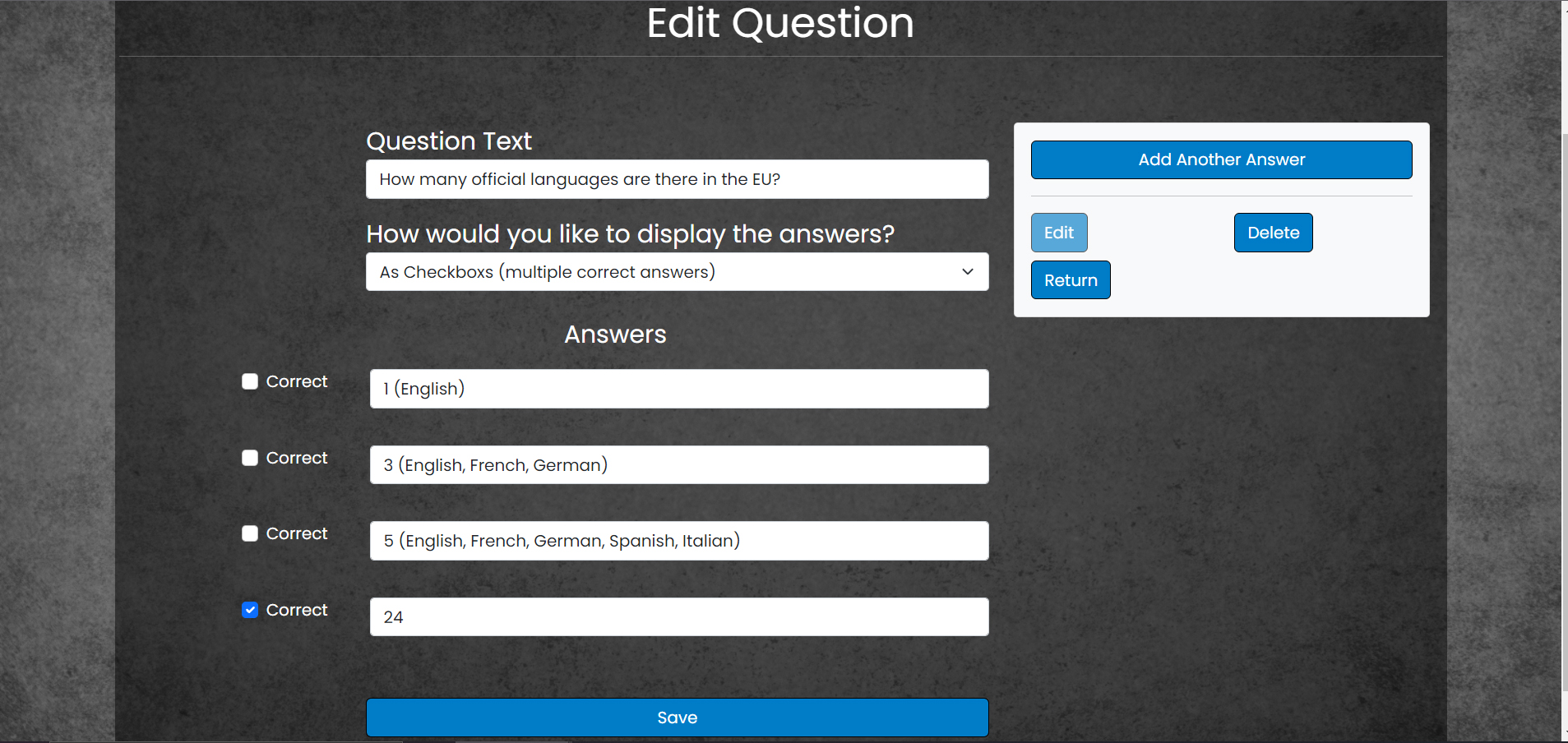The image size is (1568, 743).
Task: Open the answer display type dropdown
Action: pos(678,272)
